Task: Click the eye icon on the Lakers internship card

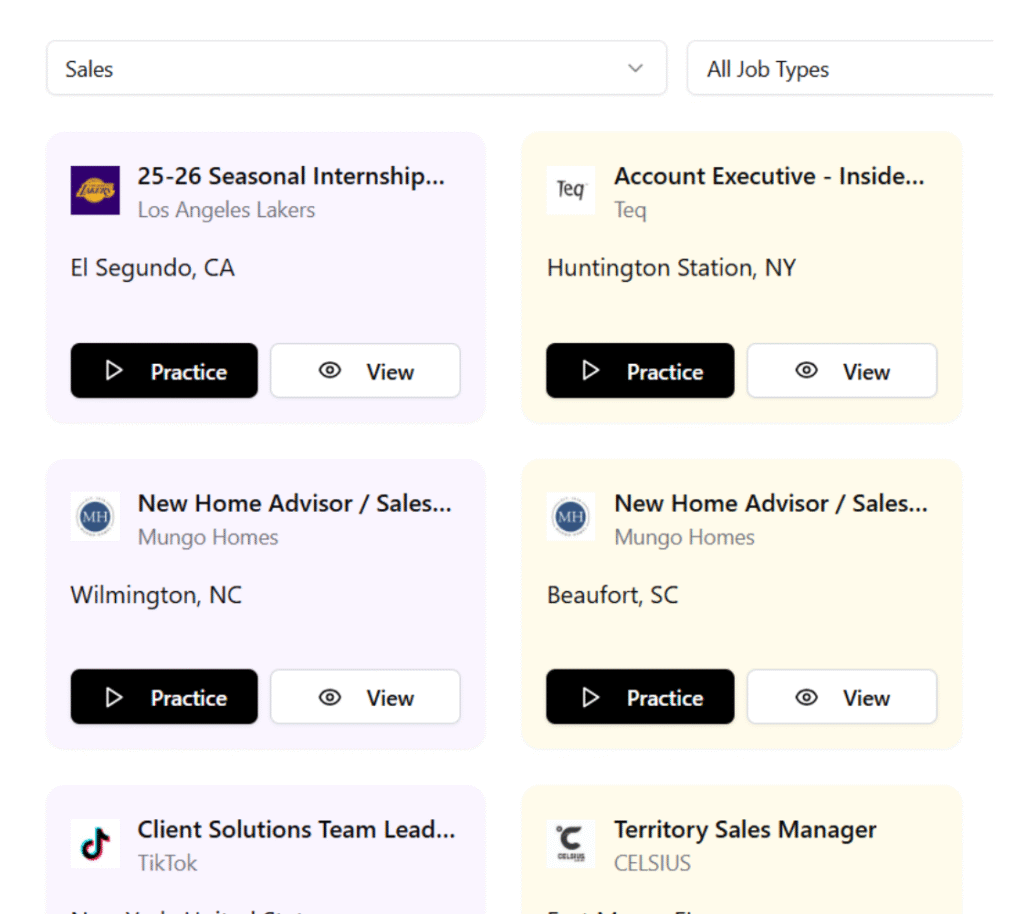Action: pyautogui.click(x=330, y=371)
